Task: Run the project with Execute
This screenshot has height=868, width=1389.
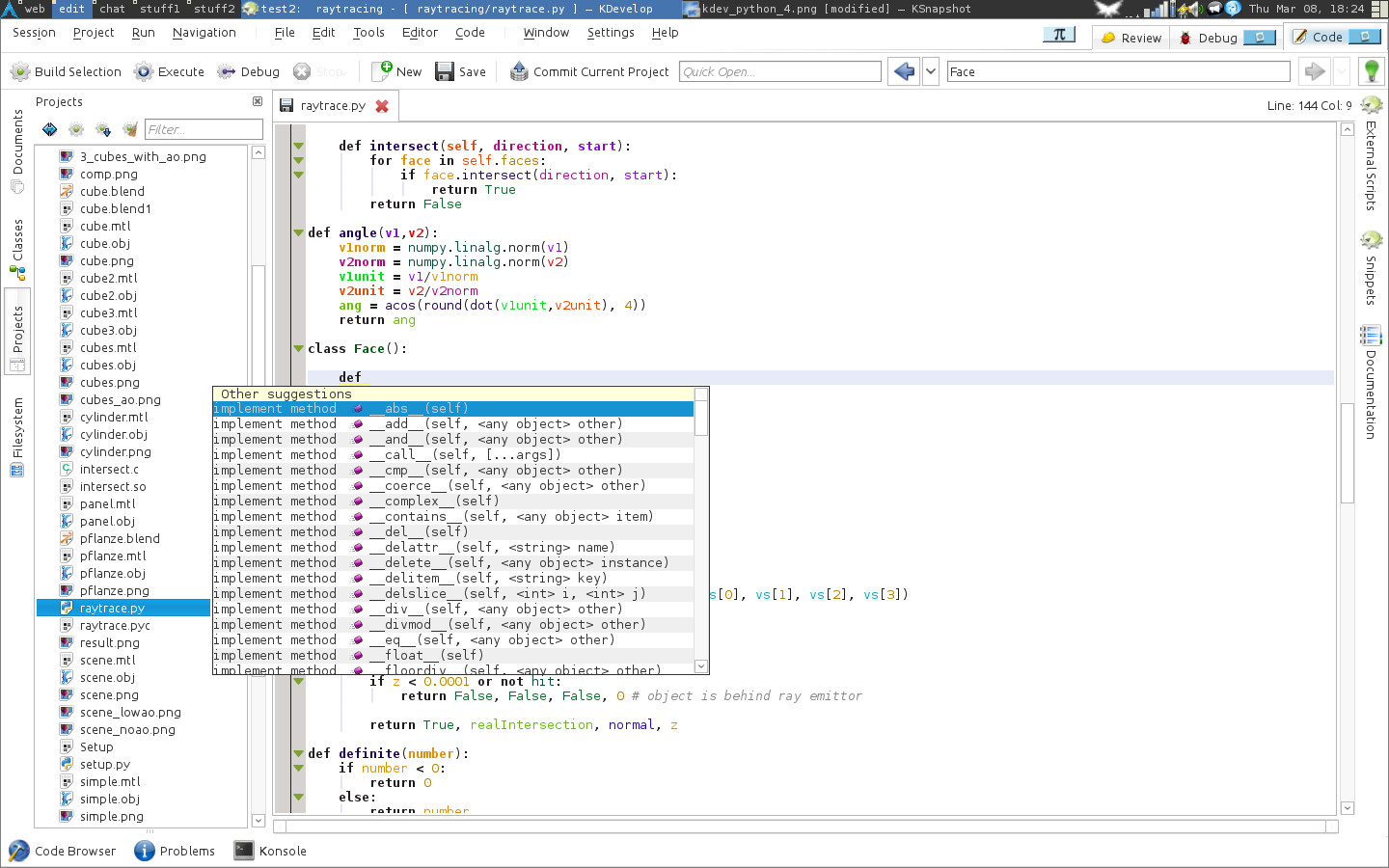Action: click(x=170, y=72)
